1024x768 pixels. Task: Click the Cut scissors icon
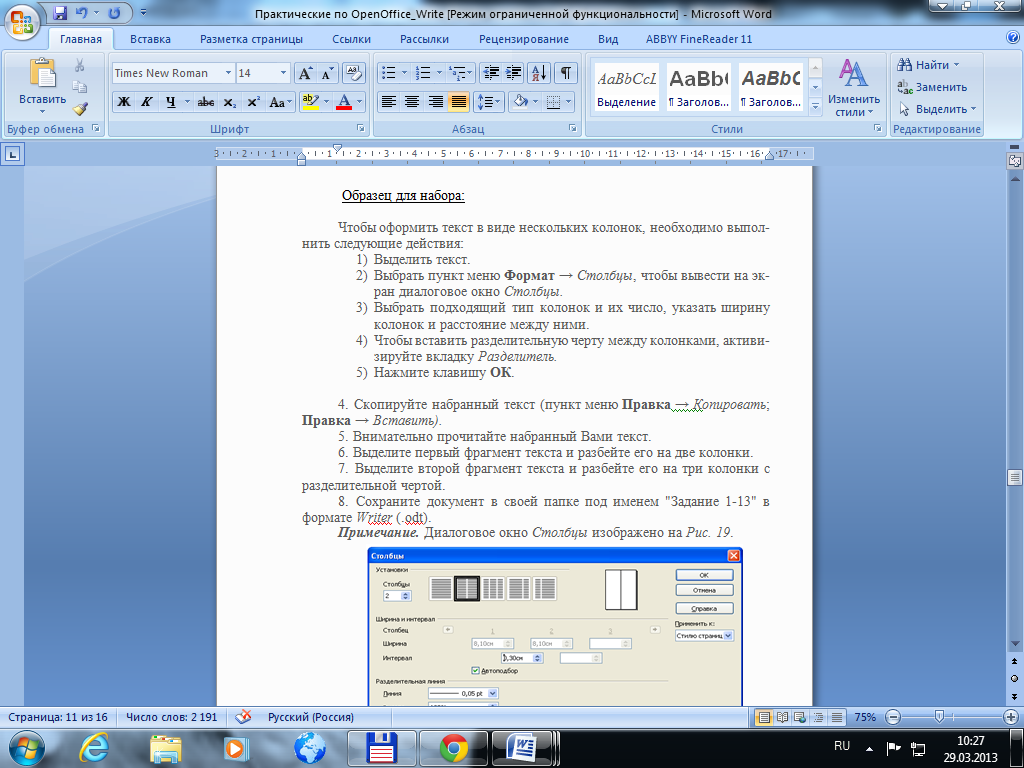(x=80, y=65)
